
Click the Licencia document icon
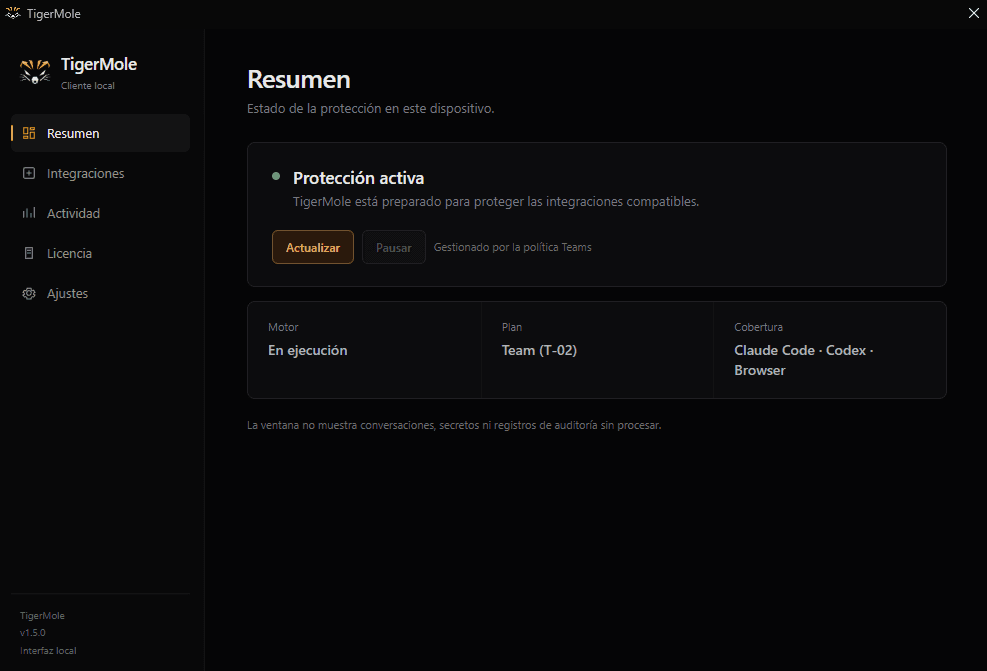pos(29,253)
